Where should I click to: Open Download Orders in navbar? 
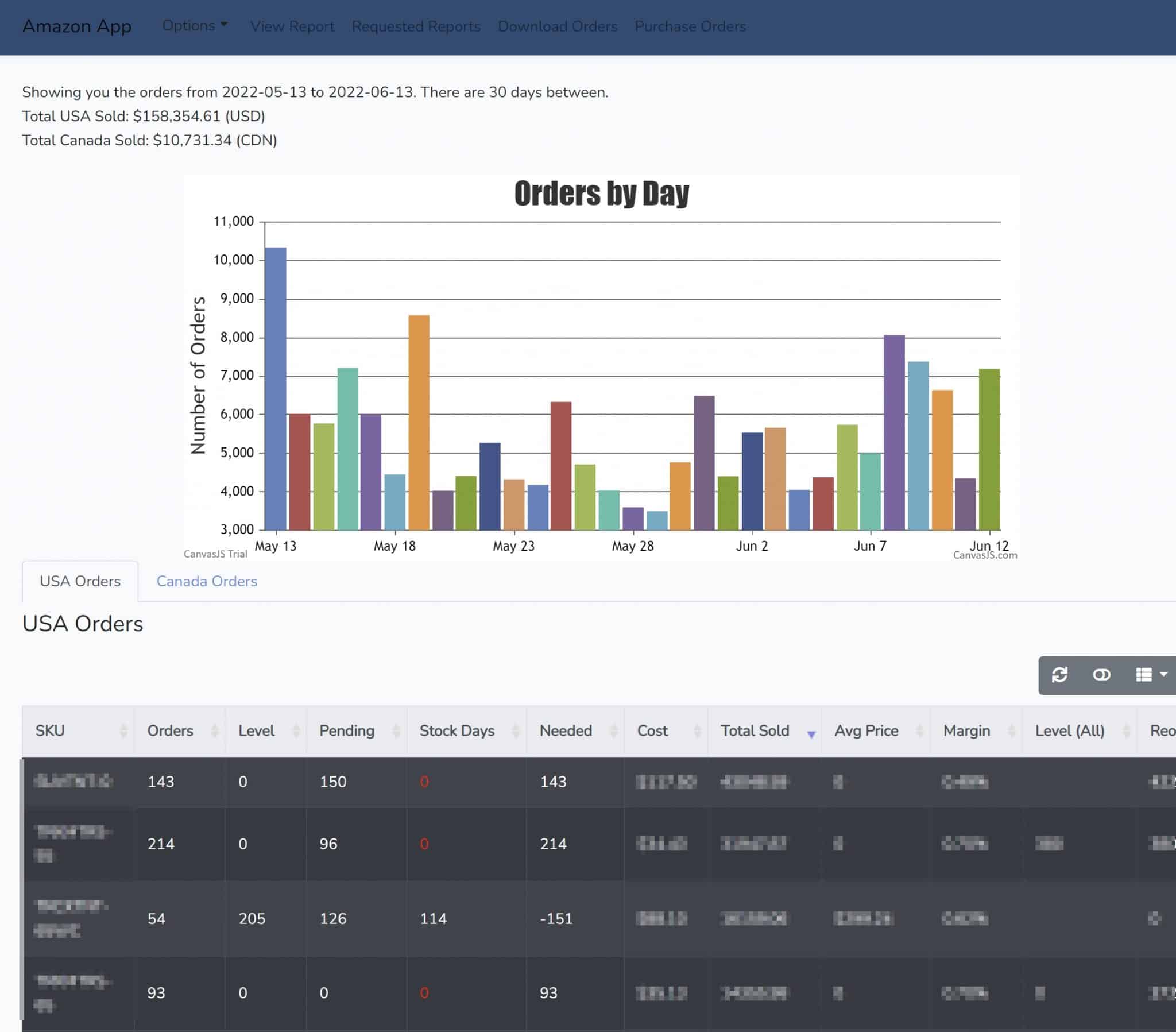tap(558, 26)
